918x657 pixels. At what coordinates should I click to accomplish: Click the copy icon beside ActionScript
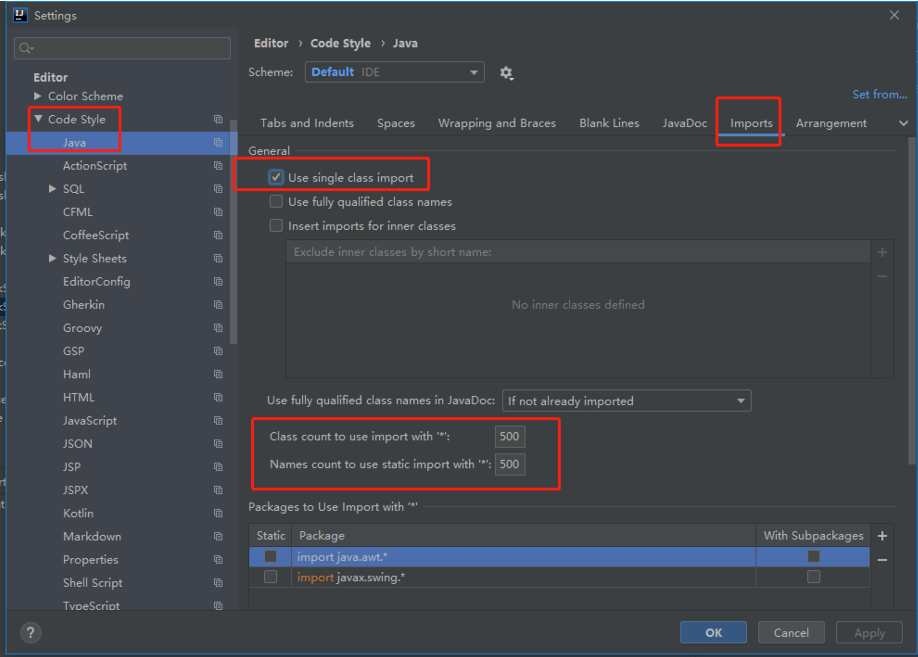point(218,166)
